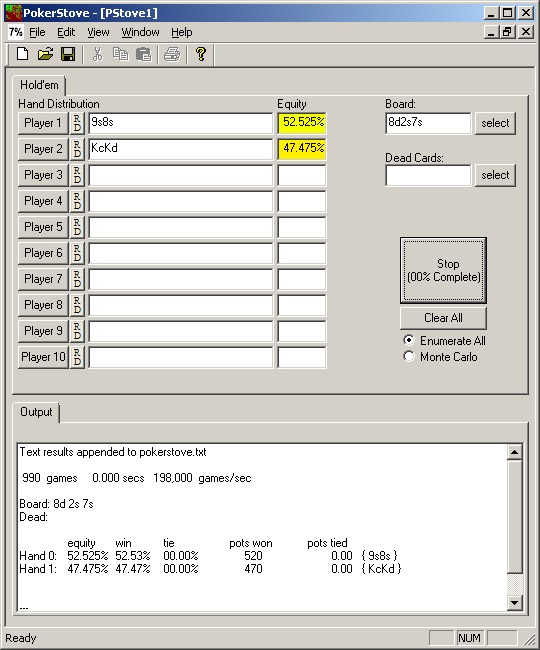Screen dimensions: 540x650
Task: Click the yellow 47.475% equity box
Action: click(x=302, y=149)
